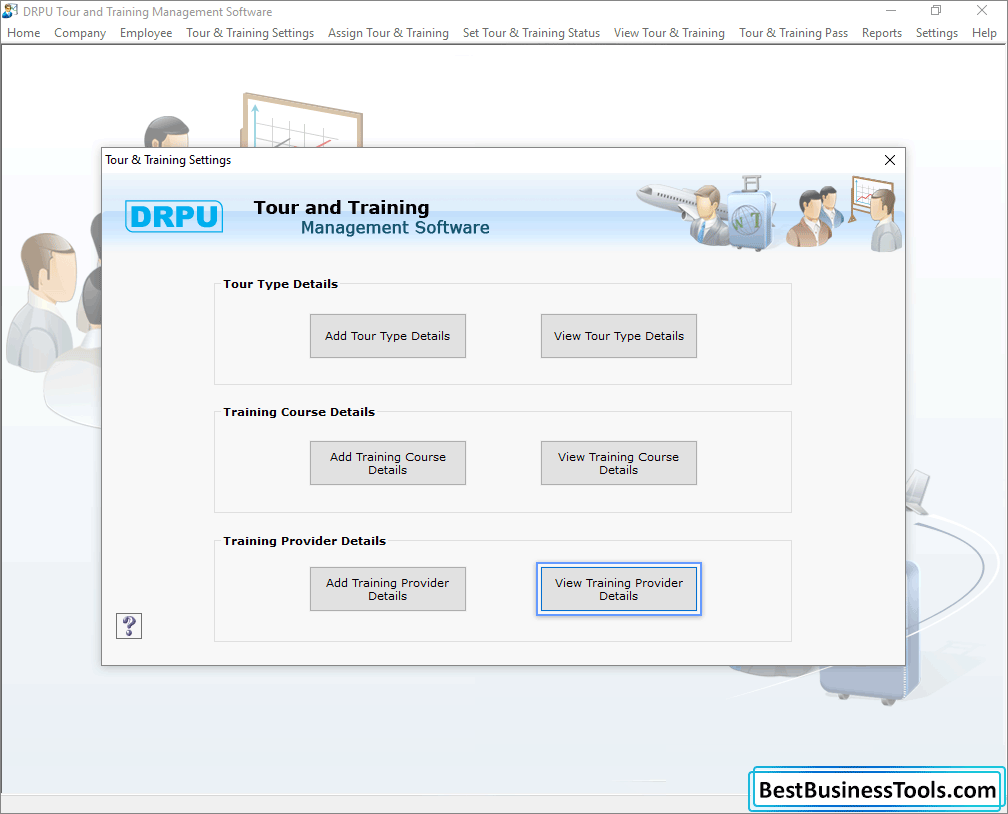Click the DRPU app icon in title bar
This screenshot has height=814, width=1008.
click(x=10, y=11)
